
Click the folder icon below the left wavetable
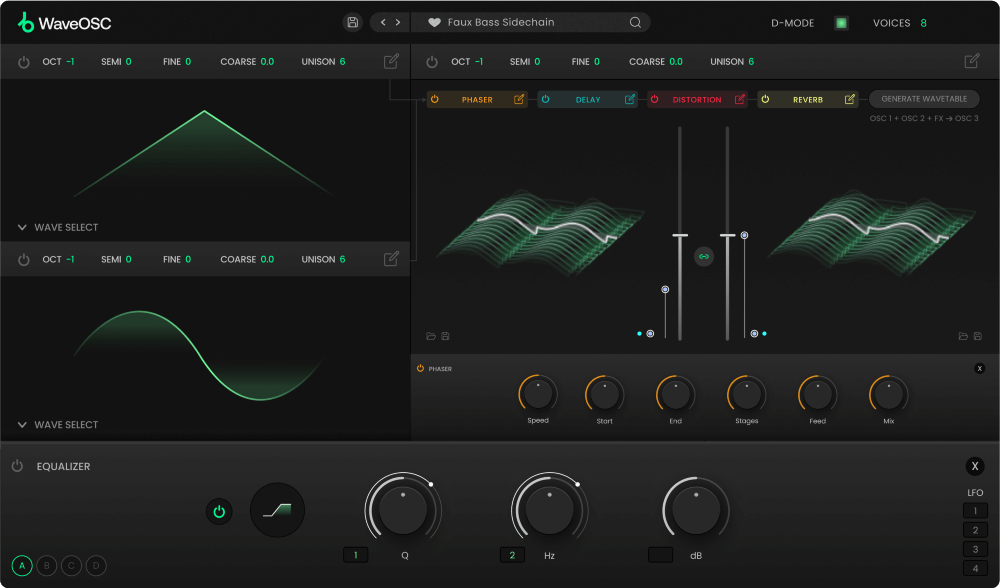coord(430,337)
